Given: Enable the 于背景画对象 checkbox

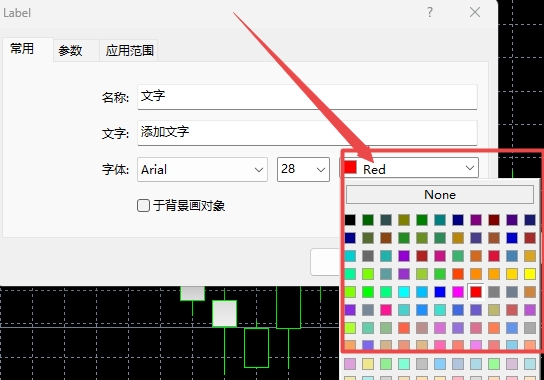Looking at the screenshot, I should pyautogui.click(x=144, y=205).
